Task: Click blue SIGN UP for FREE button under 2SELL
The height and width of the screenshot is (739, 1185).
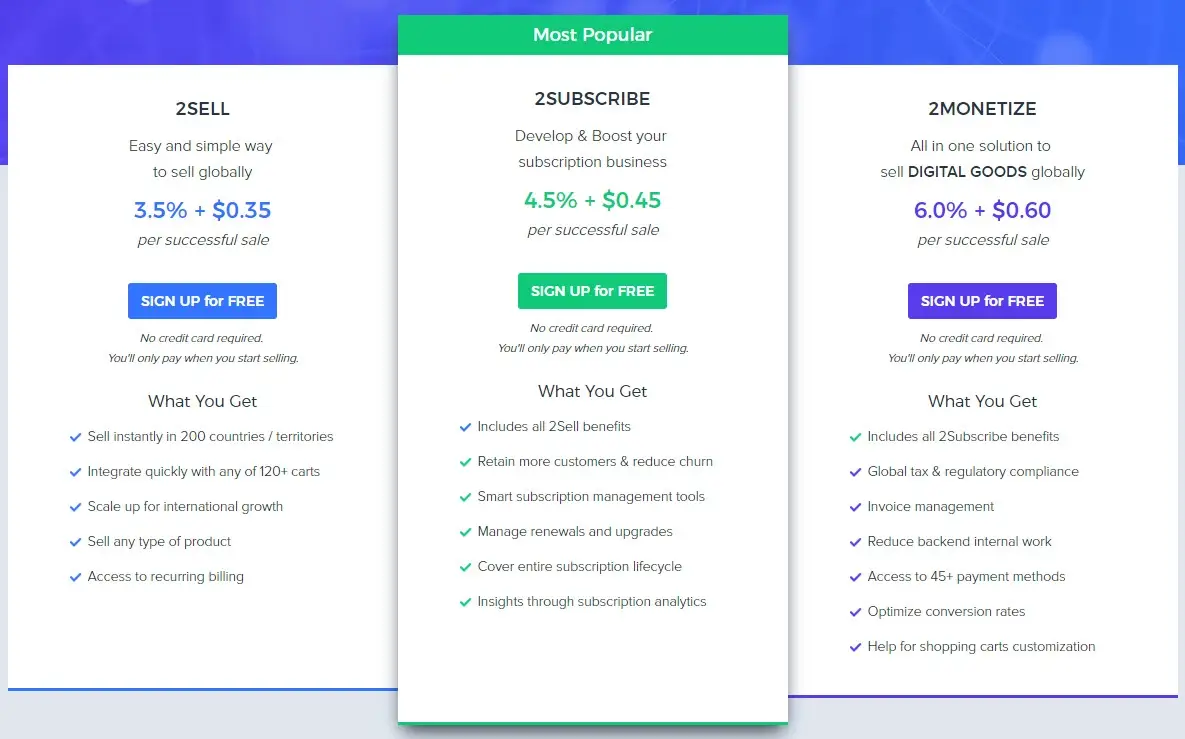Action: coord(202,301)
